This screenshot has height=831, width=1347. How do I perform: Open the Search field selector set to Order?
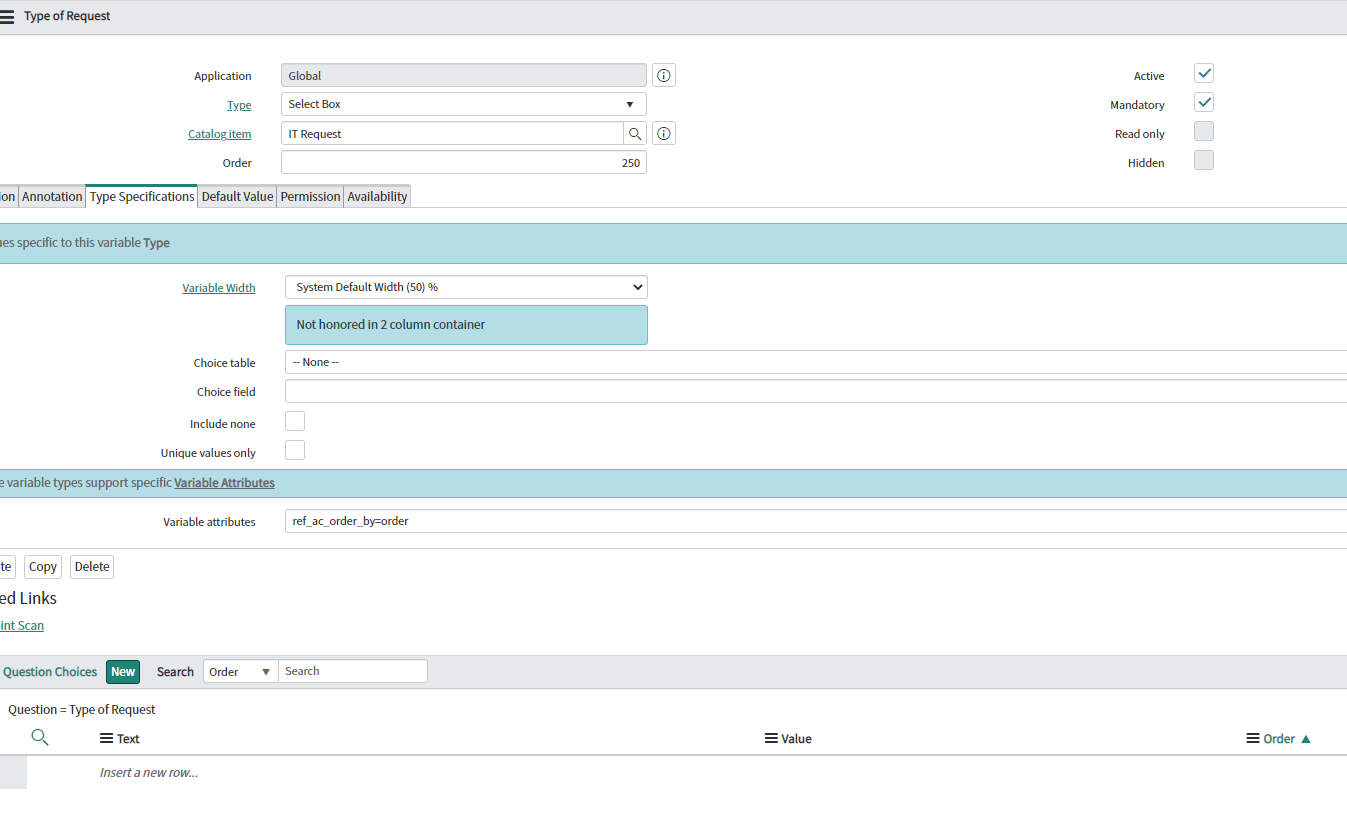coord(241,671)
